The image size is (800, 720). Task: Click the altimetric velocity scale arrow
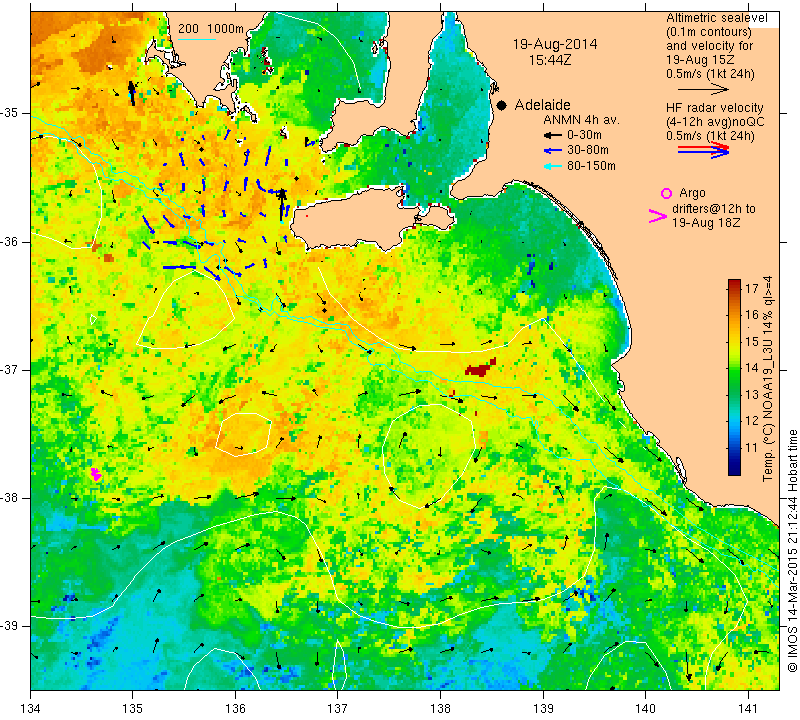point(703,89)
